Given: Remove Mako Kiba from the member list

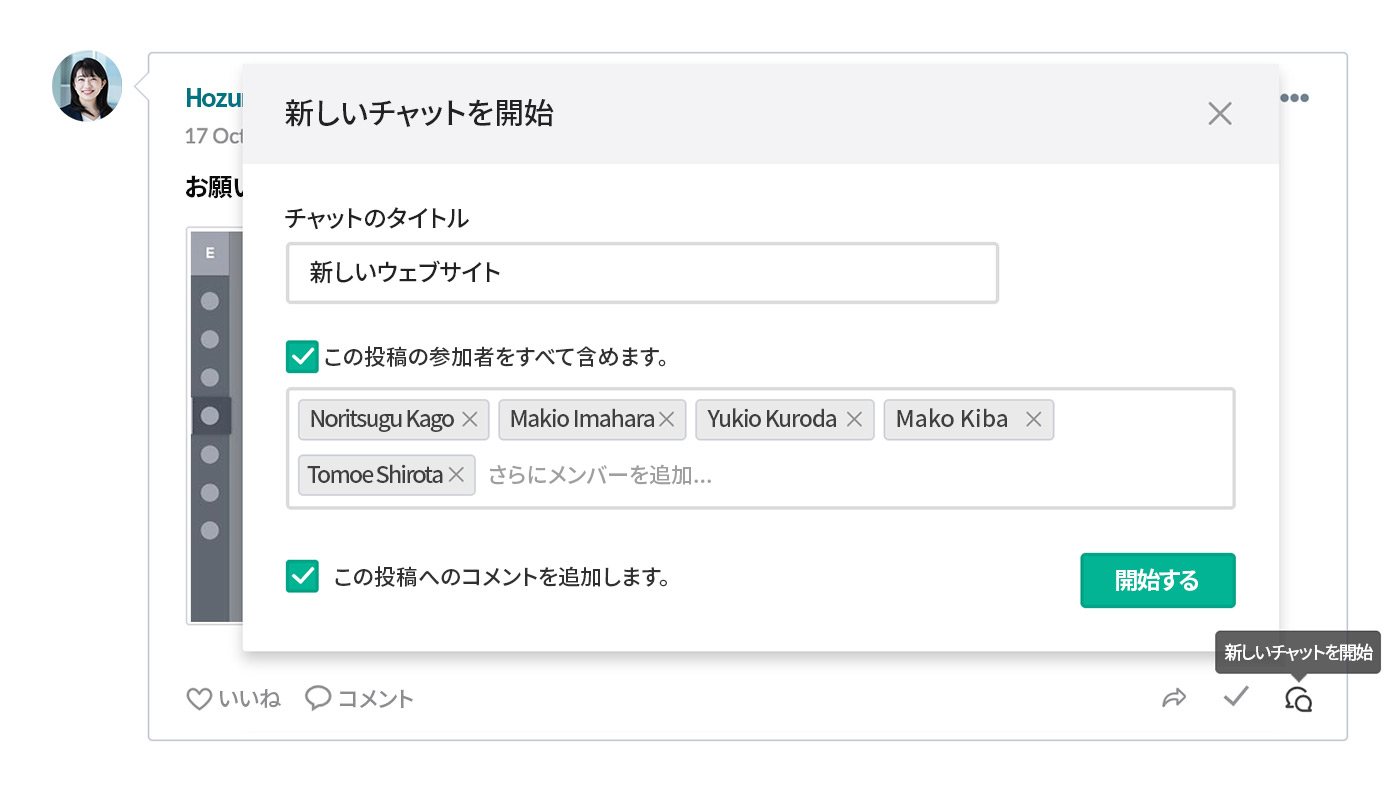Looking at the screenshot, I should coord(1034,419).
